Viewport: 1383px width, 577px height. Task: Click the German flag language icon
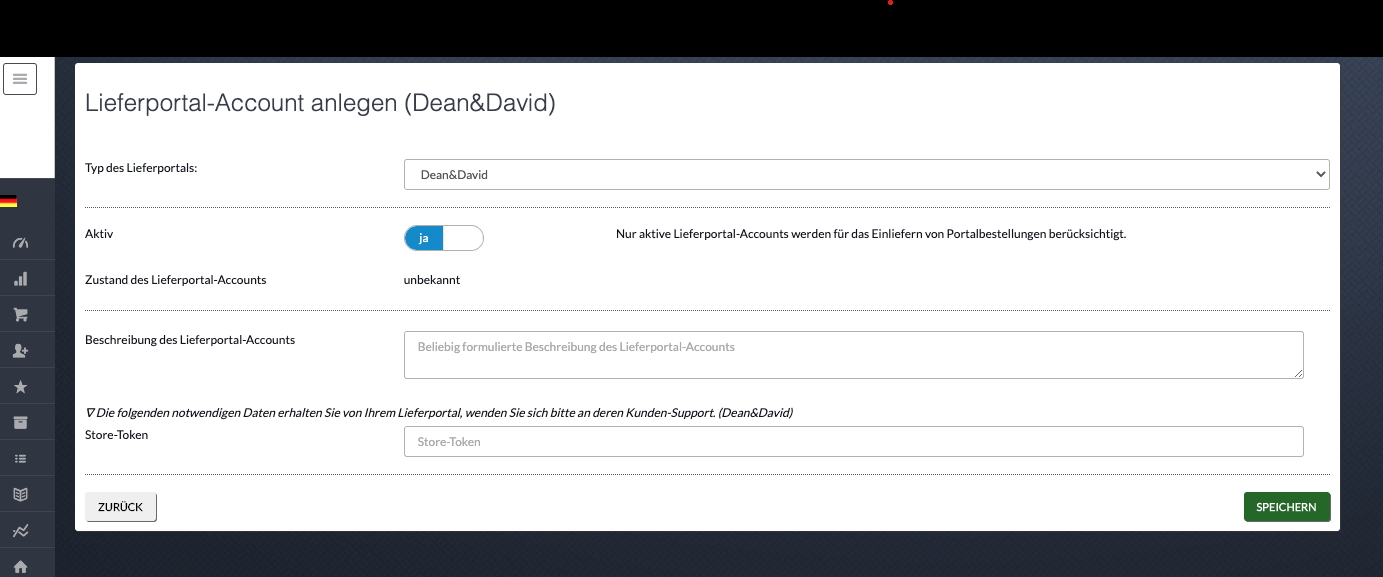click(x=8, y=202)
